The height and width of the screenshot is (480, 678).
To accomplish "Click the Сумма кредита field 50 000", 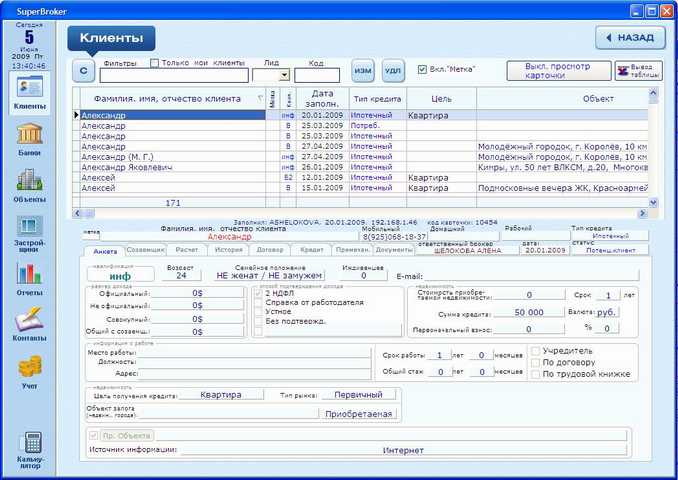I will (x=529, y=312).
